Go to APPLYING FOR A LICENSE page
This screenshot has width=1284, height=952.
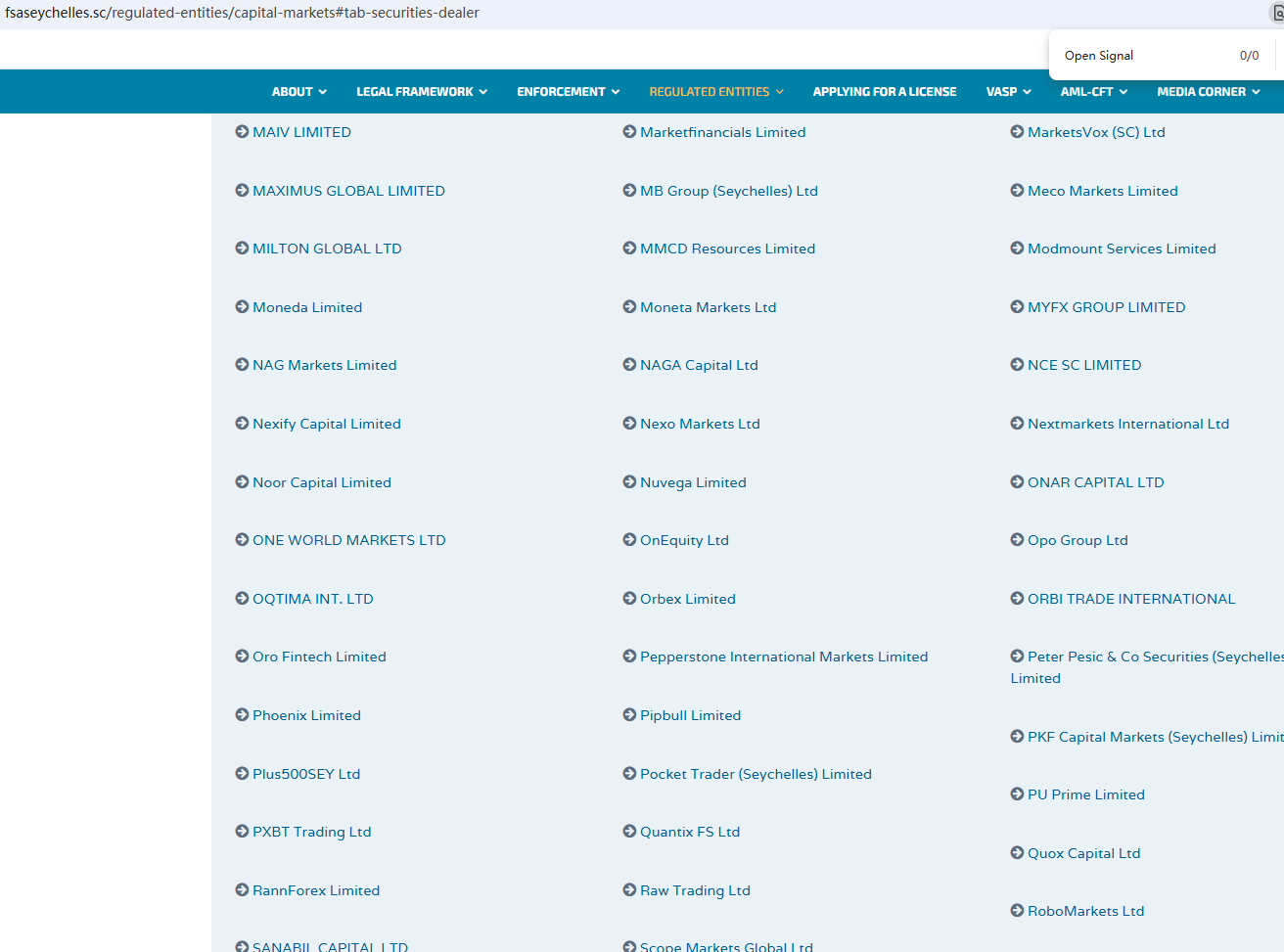coord(885,92)
